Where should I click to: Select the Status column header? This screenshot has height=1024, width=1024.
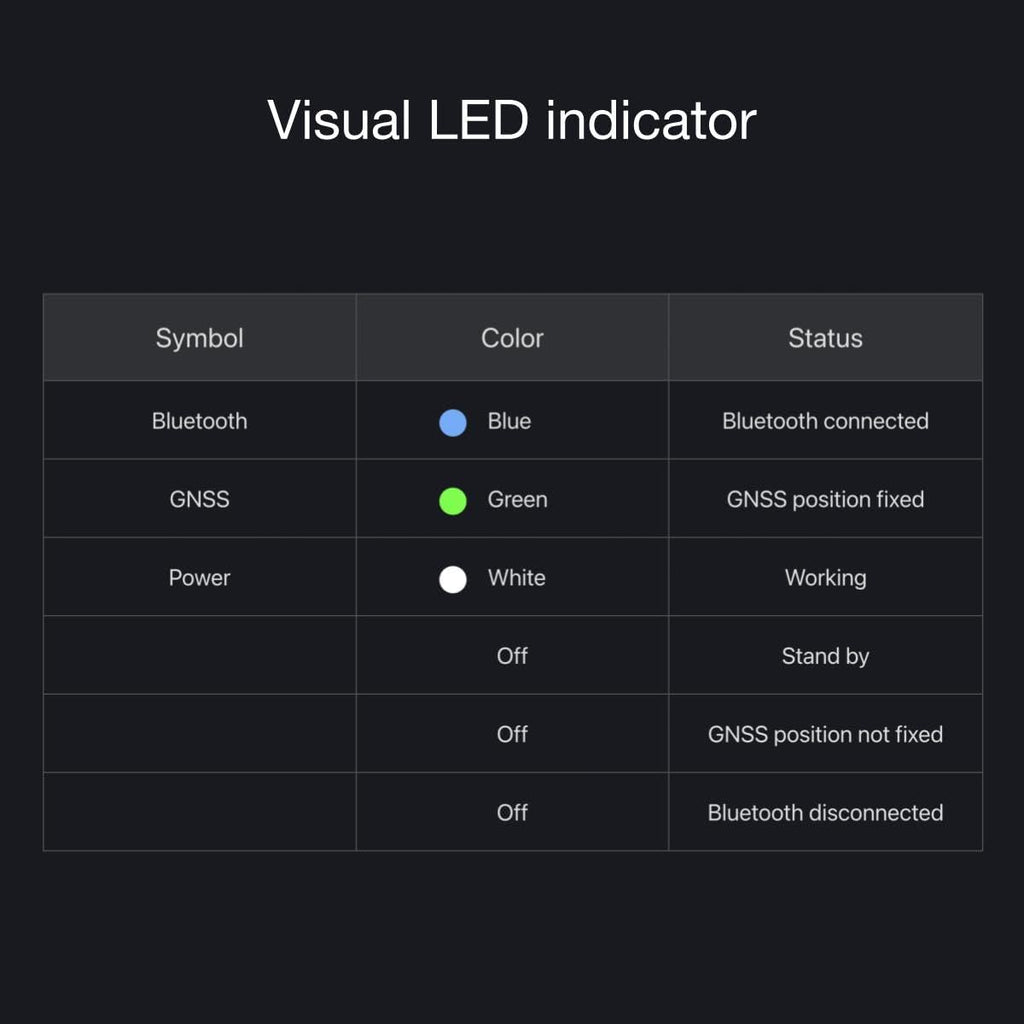(825, 338)
